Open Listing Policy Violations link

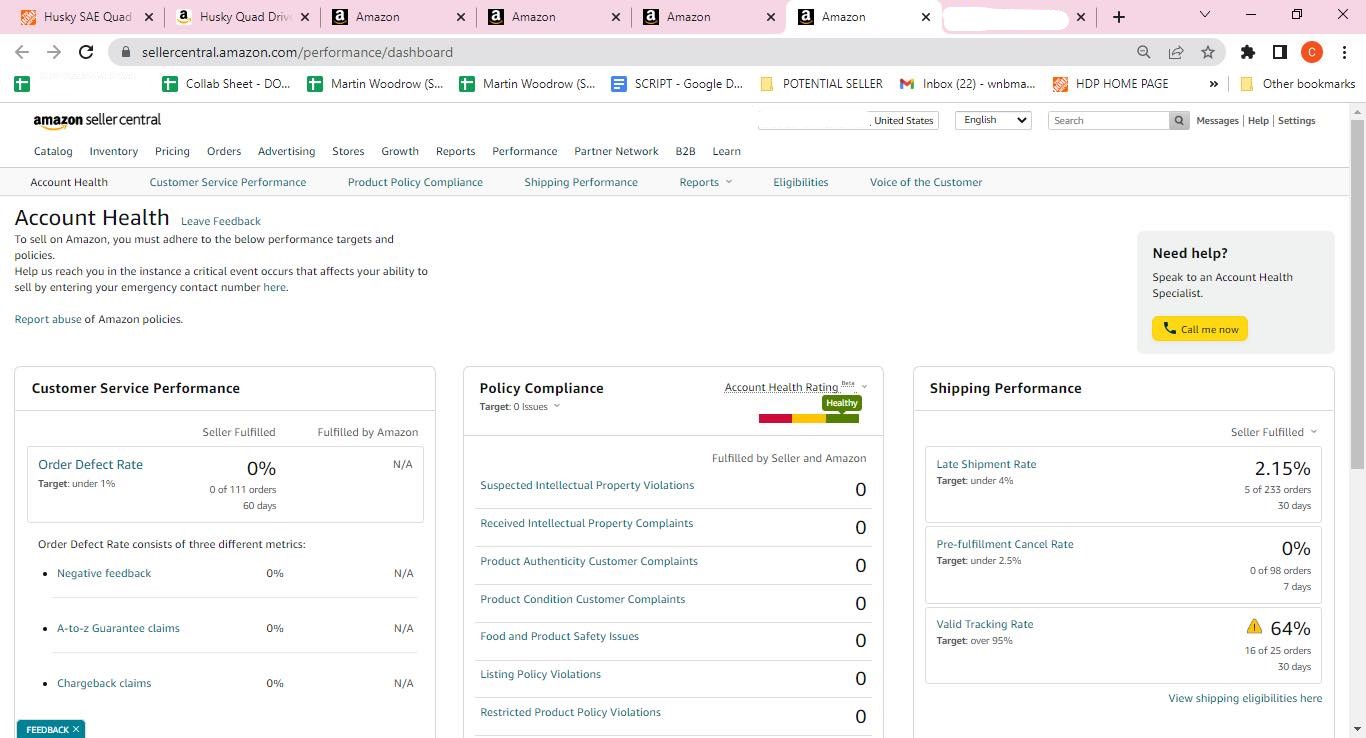point(540,674)
